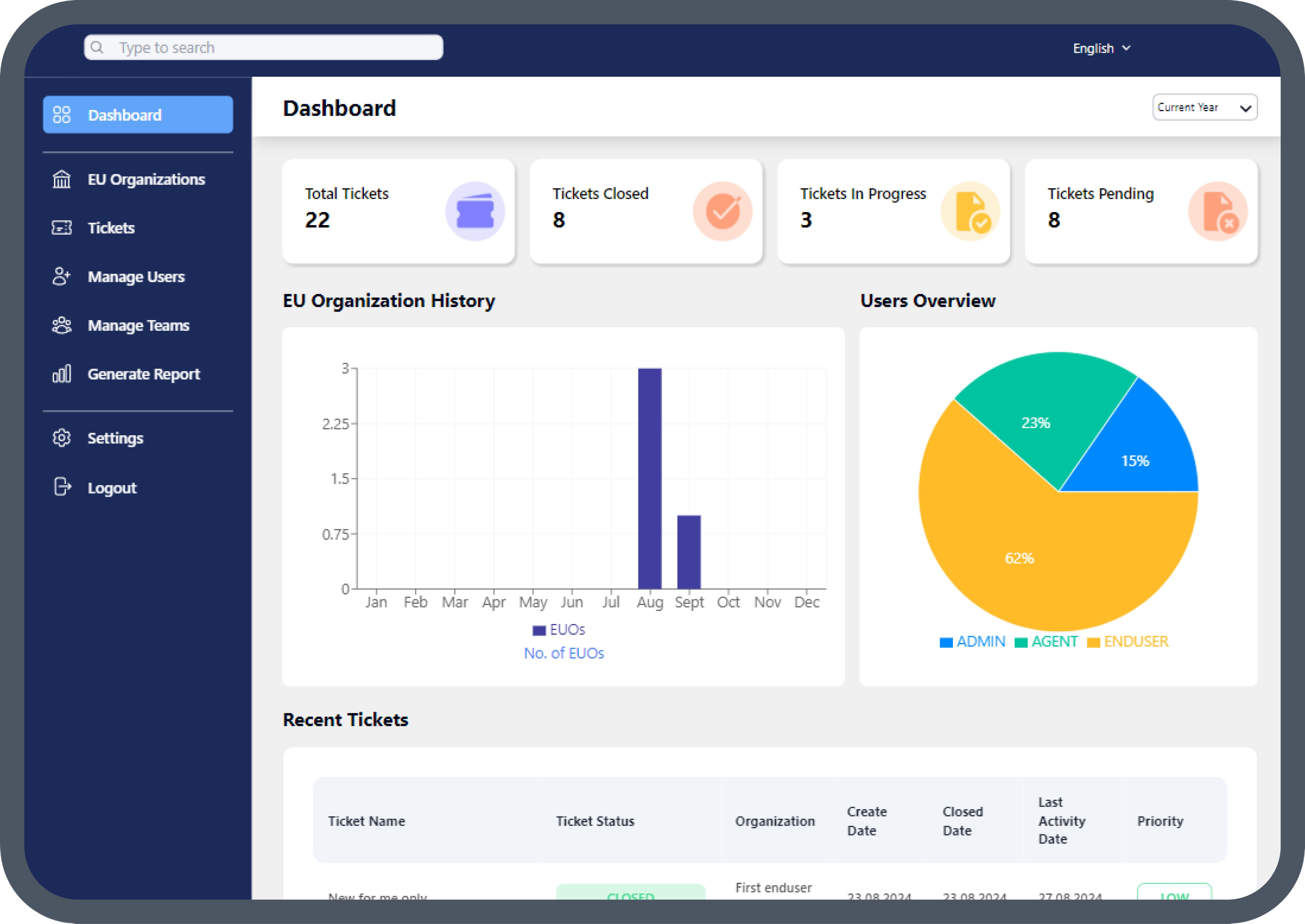Click the Organization column header
The image size is (1305, 924).
775,821
